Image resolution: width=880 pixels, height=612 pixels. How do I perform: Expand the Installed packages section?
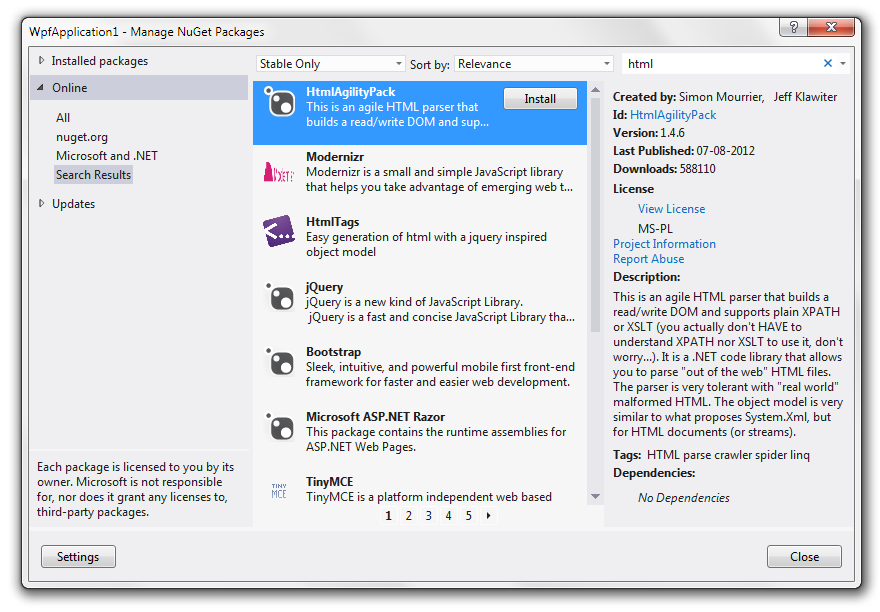click(41, 60)
